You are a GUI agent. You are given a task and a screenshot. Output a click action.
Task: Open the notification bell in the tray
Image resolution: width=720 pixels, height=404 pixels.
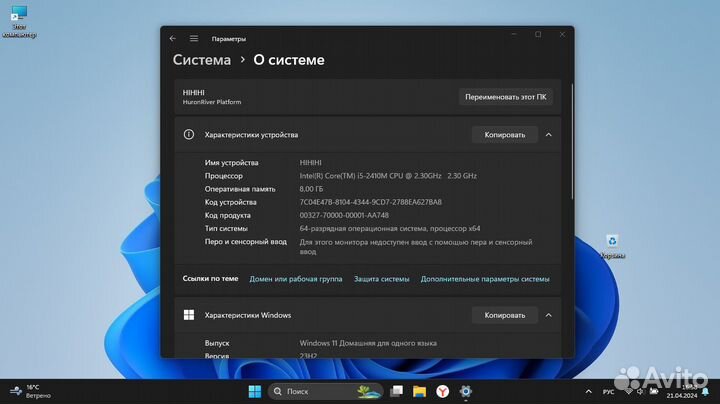point(705,392)
